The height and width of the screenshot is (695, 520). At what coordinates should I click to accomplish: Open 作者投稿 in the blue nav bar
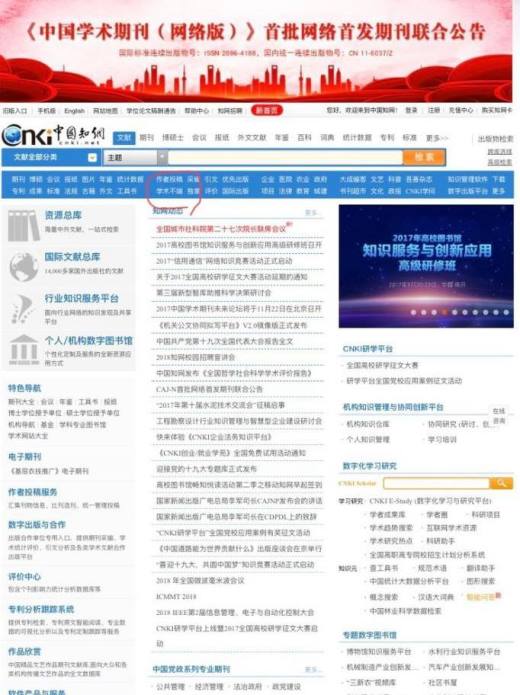[x=169, y=180]
